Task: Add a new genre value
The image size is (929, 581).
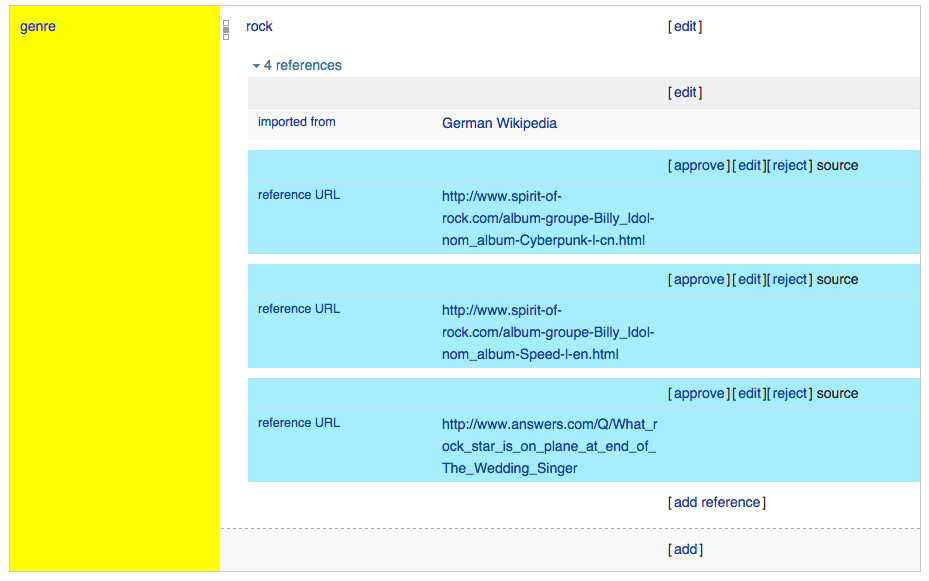Action: pos(685,550)
